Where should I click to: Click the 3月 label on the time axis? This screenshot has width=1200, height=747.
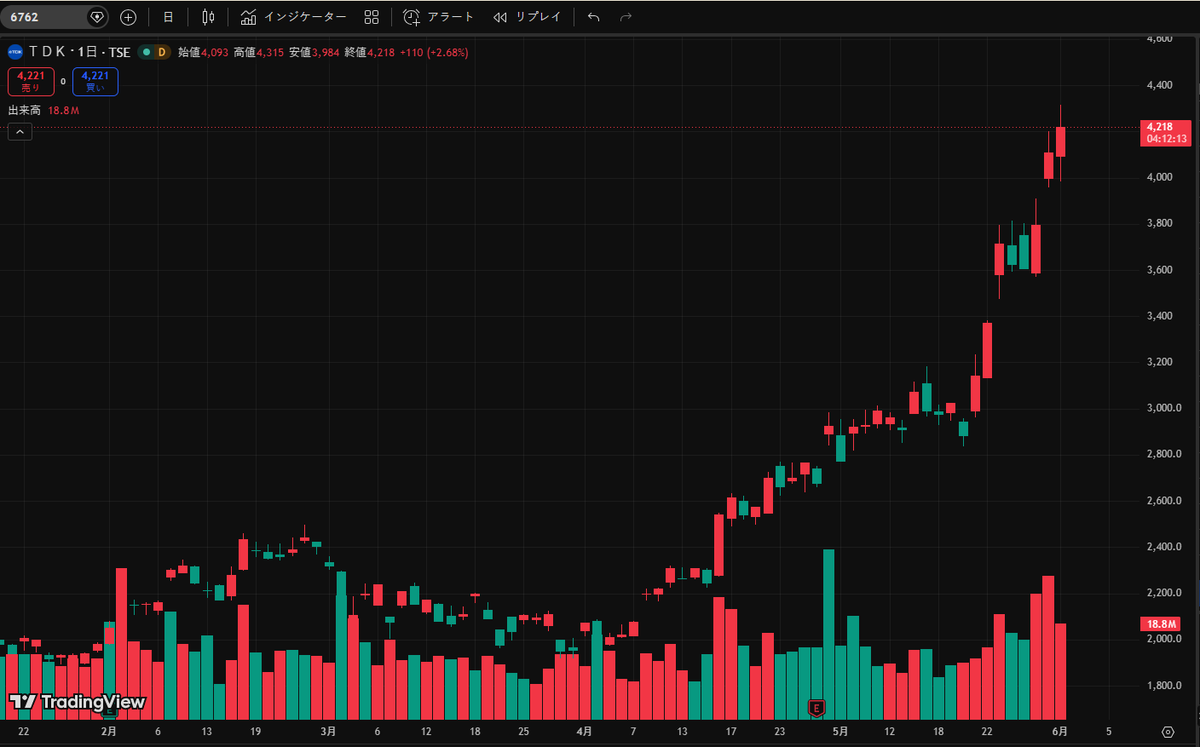(x=327, y=731)
